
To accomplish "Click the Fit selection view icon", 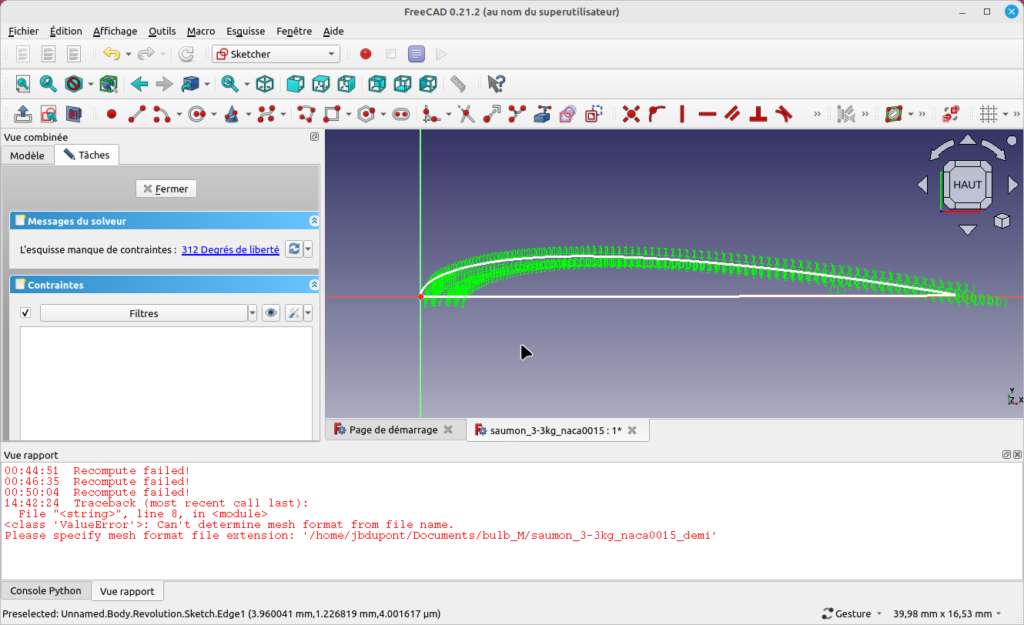I will tap(48, 84).
